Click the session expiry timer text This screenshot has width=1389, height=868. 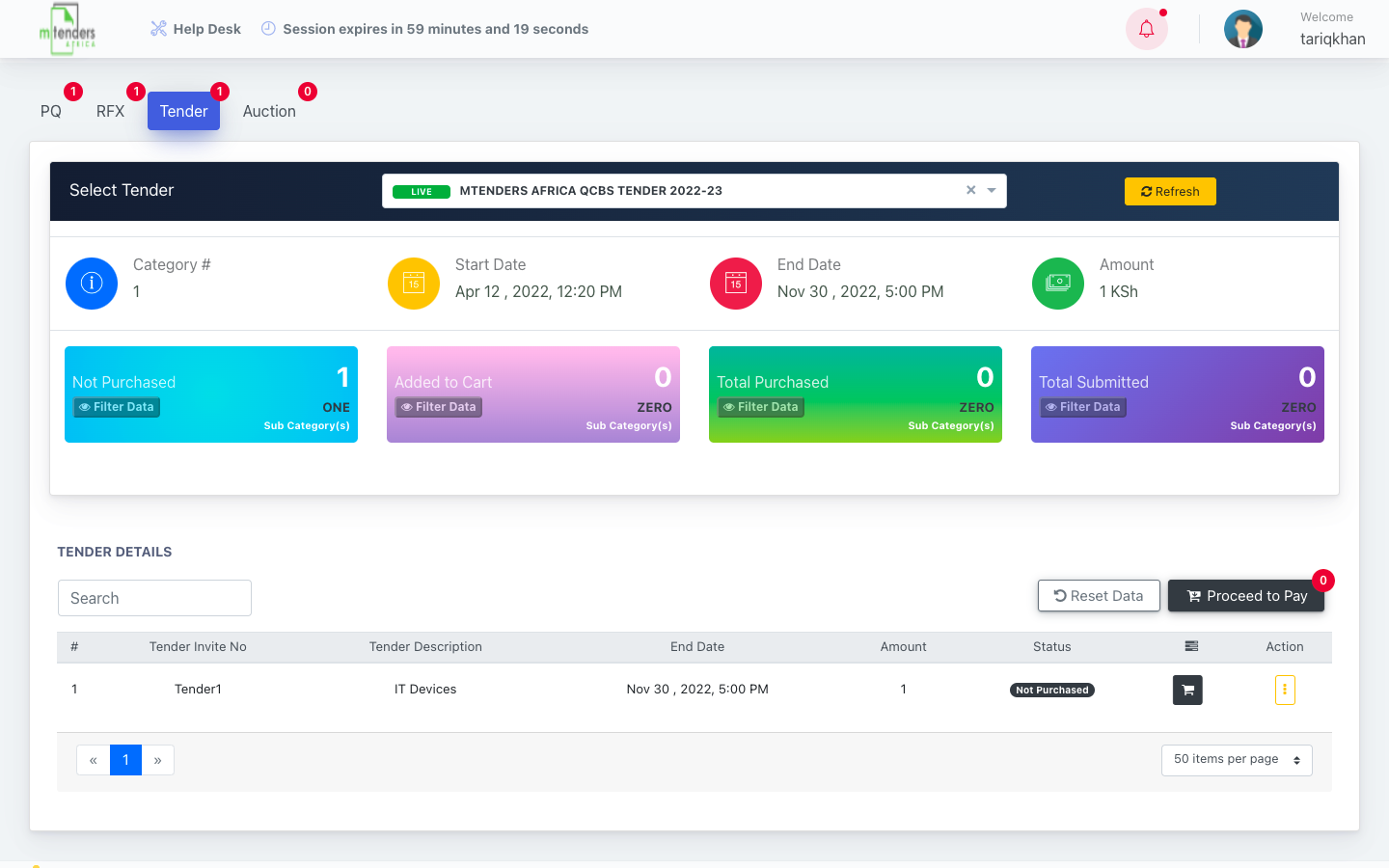436,29
